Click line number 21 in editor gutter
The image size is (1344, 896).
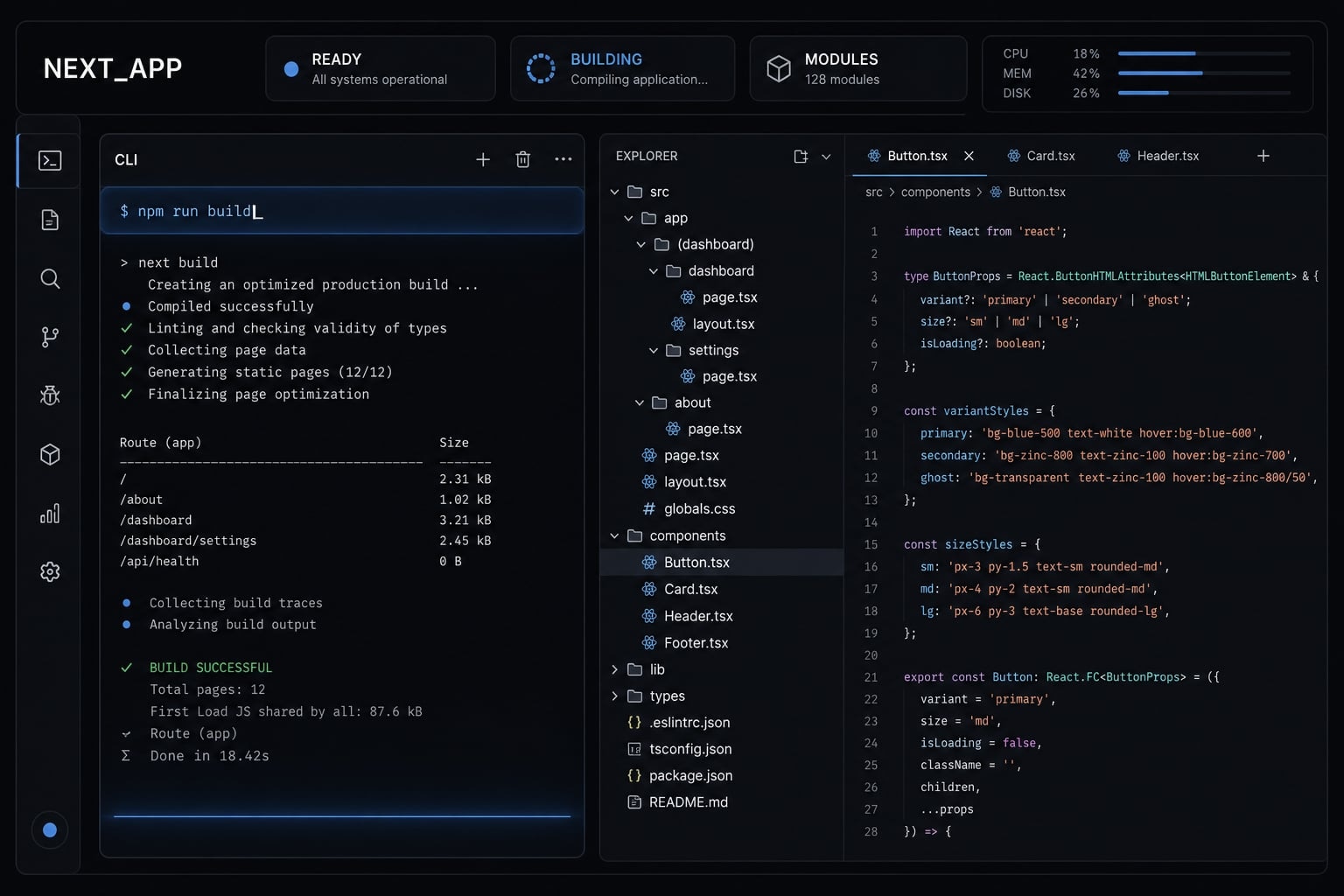871,677
